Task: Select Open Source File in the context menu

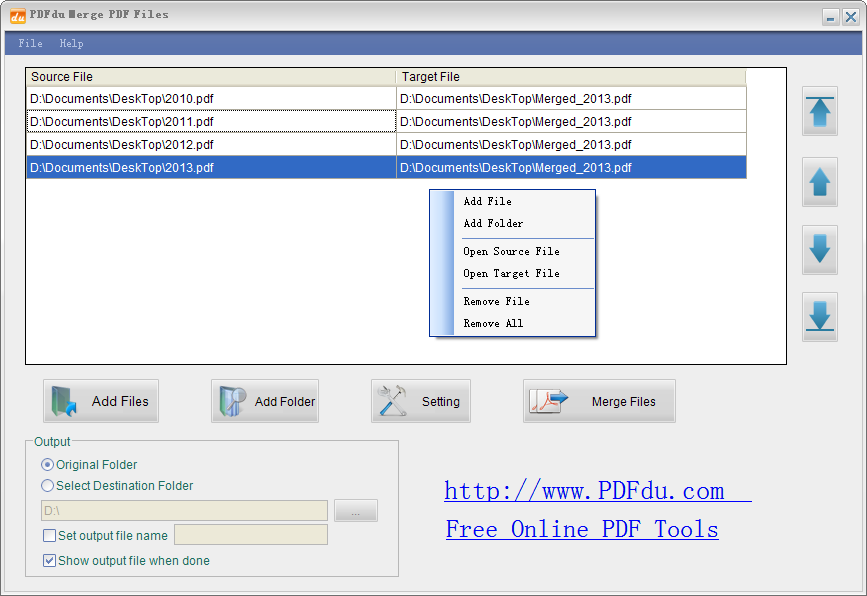Action: point(513,251)
